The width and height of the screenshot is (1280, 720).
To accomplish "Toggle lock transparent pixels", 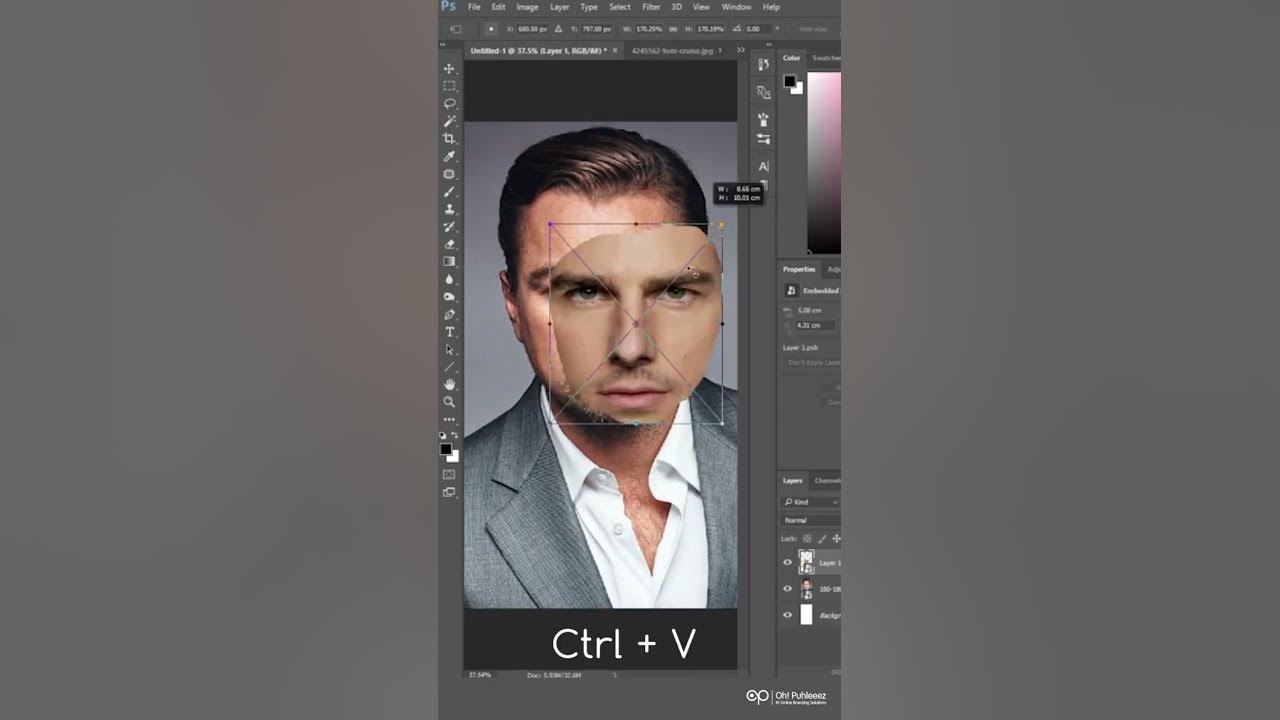I will (x=806, y=539).
